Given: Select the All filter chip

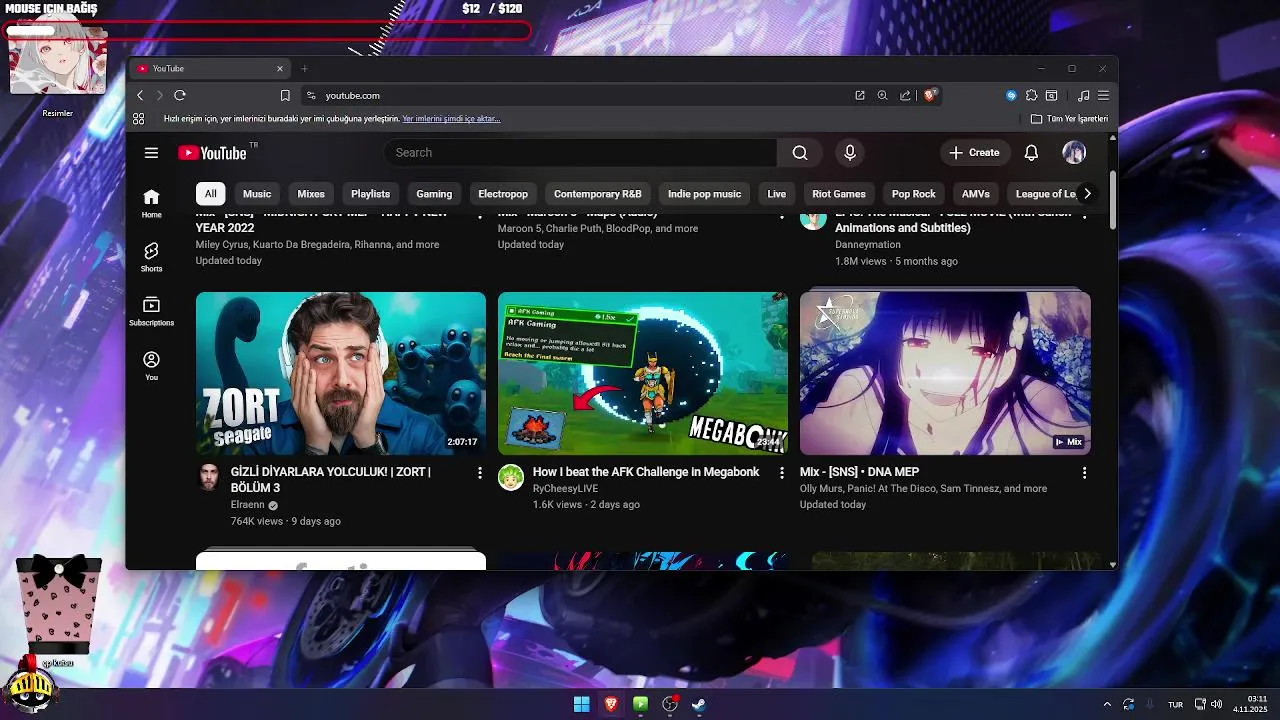Looking at the screenshot, I should (x=210, y=194).
